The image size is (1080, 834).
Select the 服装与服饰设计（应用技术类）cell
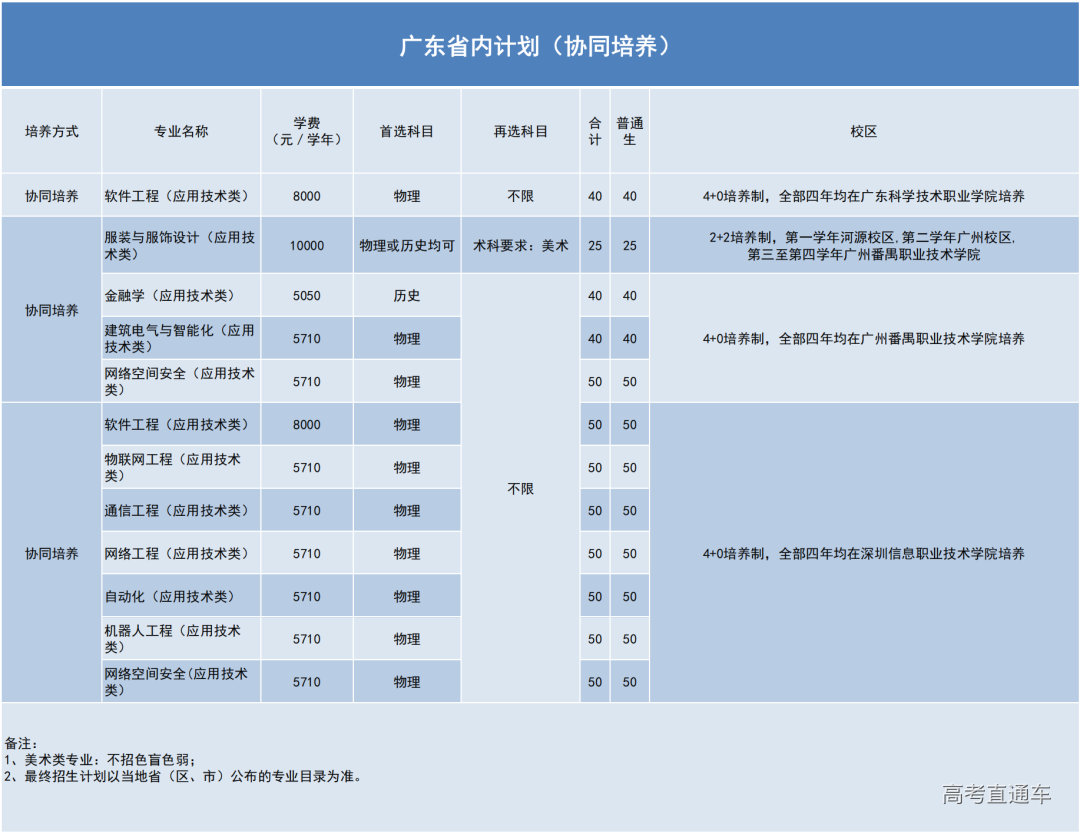[x=179, y=244]
